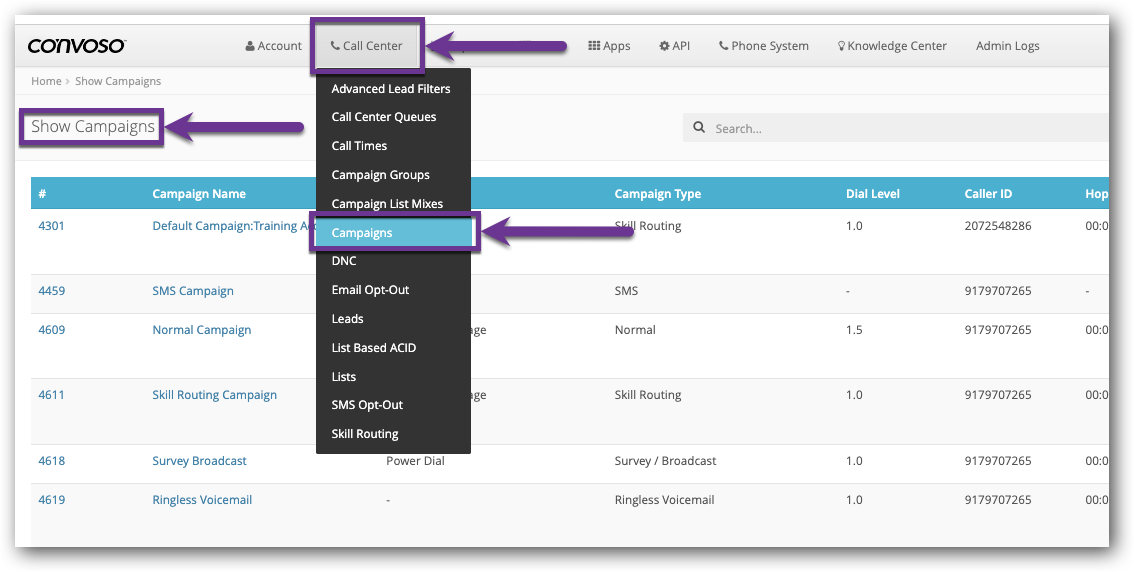Screen dimensions: 1134x572
Task: Open the Account menu
Action: tap(273, 46)
